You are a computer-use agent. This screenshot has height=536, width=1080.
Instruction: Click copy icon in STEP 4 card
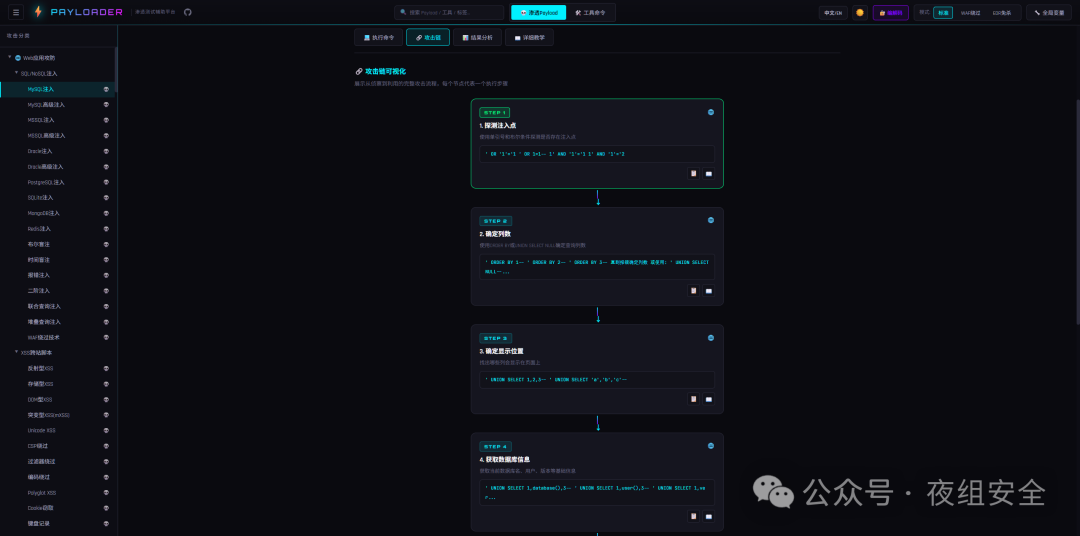[693, 516]
